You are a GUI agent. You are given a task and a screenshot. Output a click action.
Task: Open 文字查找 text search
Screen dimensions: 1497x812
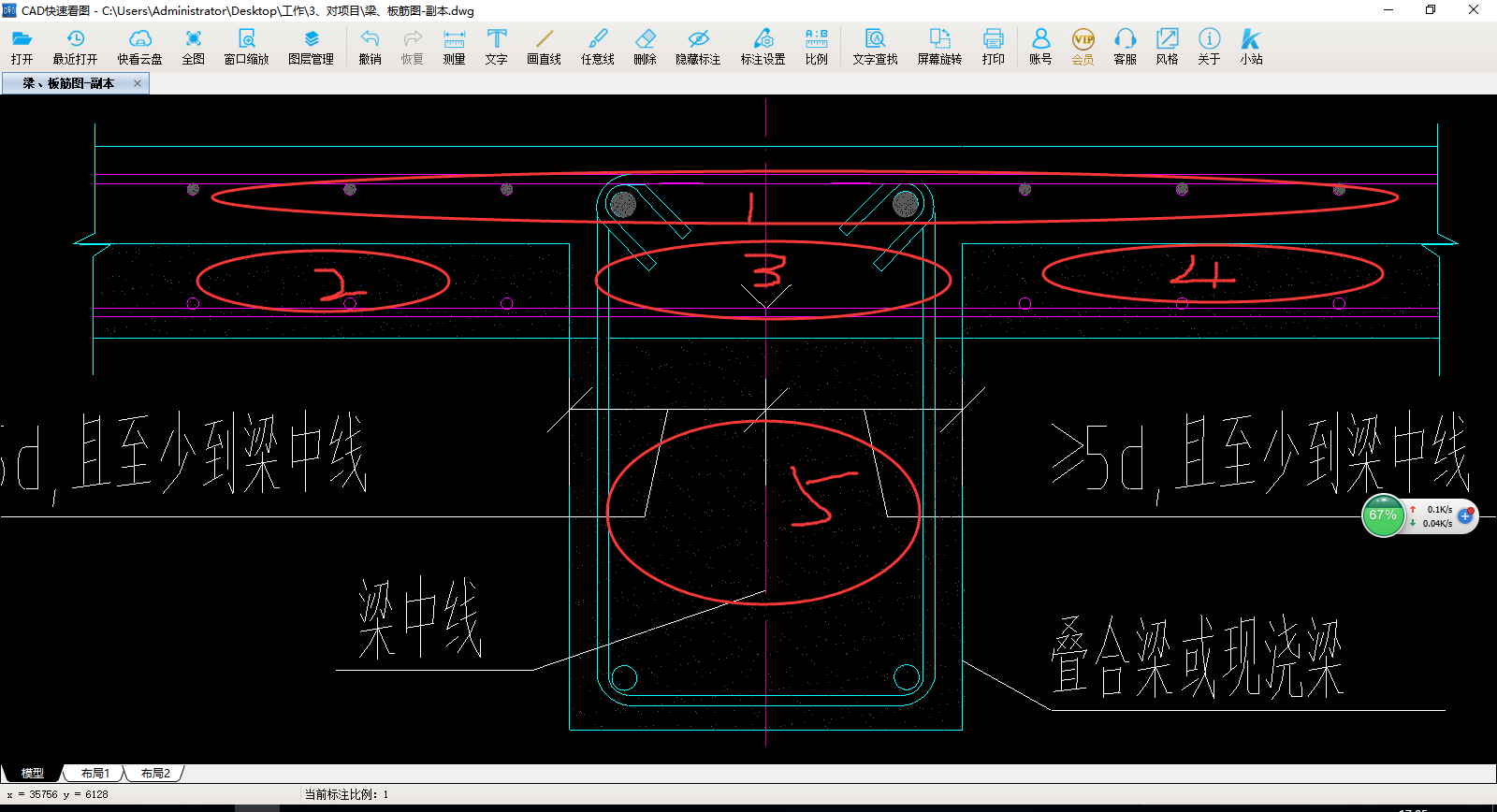coord(875,47)
